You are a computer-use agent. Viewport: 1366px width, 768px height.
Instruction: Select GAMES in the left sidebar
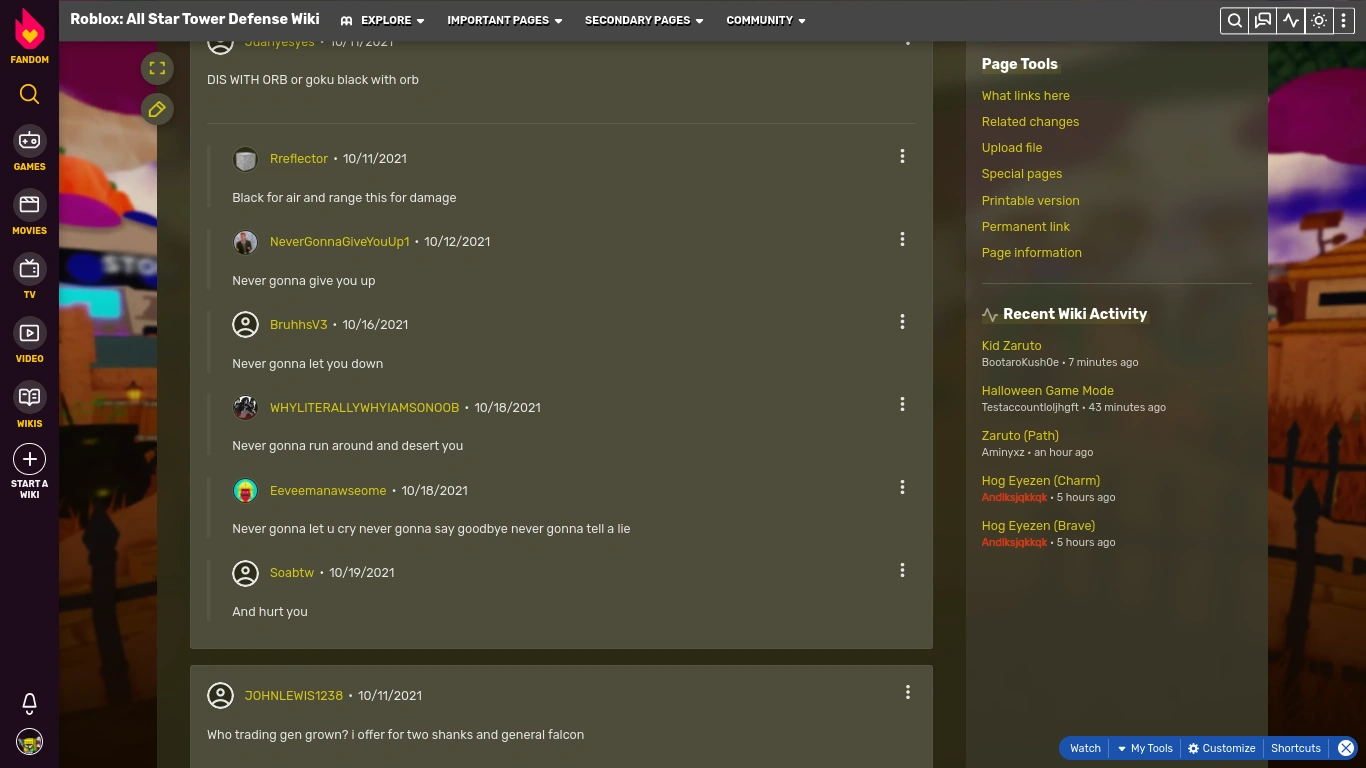29,148
